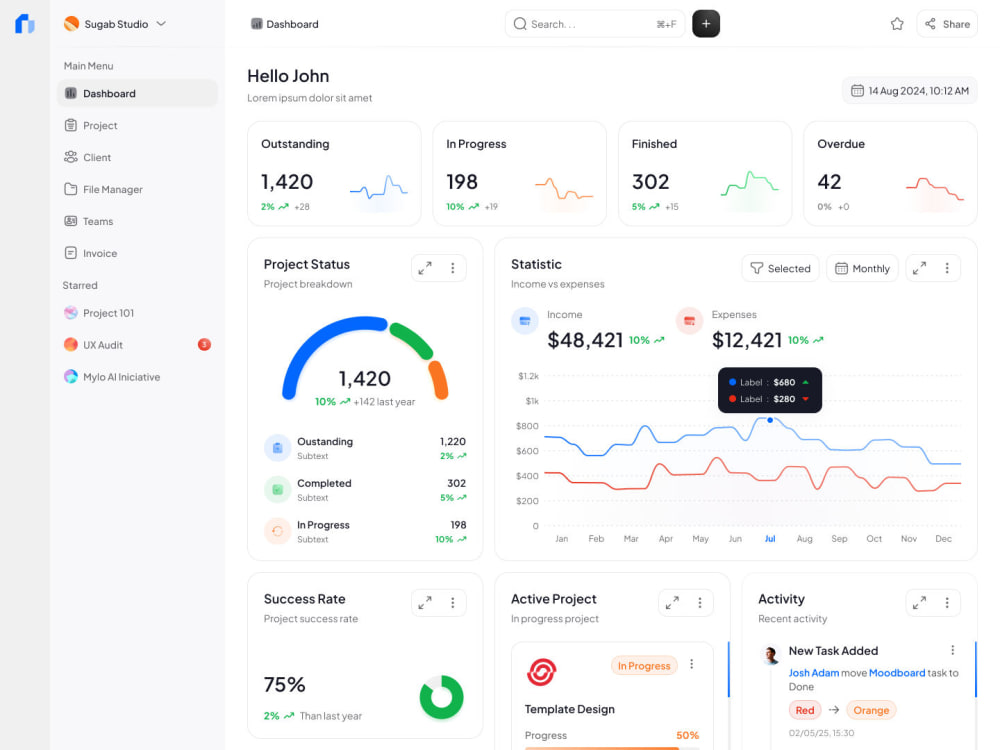This screenshot has height=750, width=1000.
Task: Click the Selected filter button
Action: point(781,268)
